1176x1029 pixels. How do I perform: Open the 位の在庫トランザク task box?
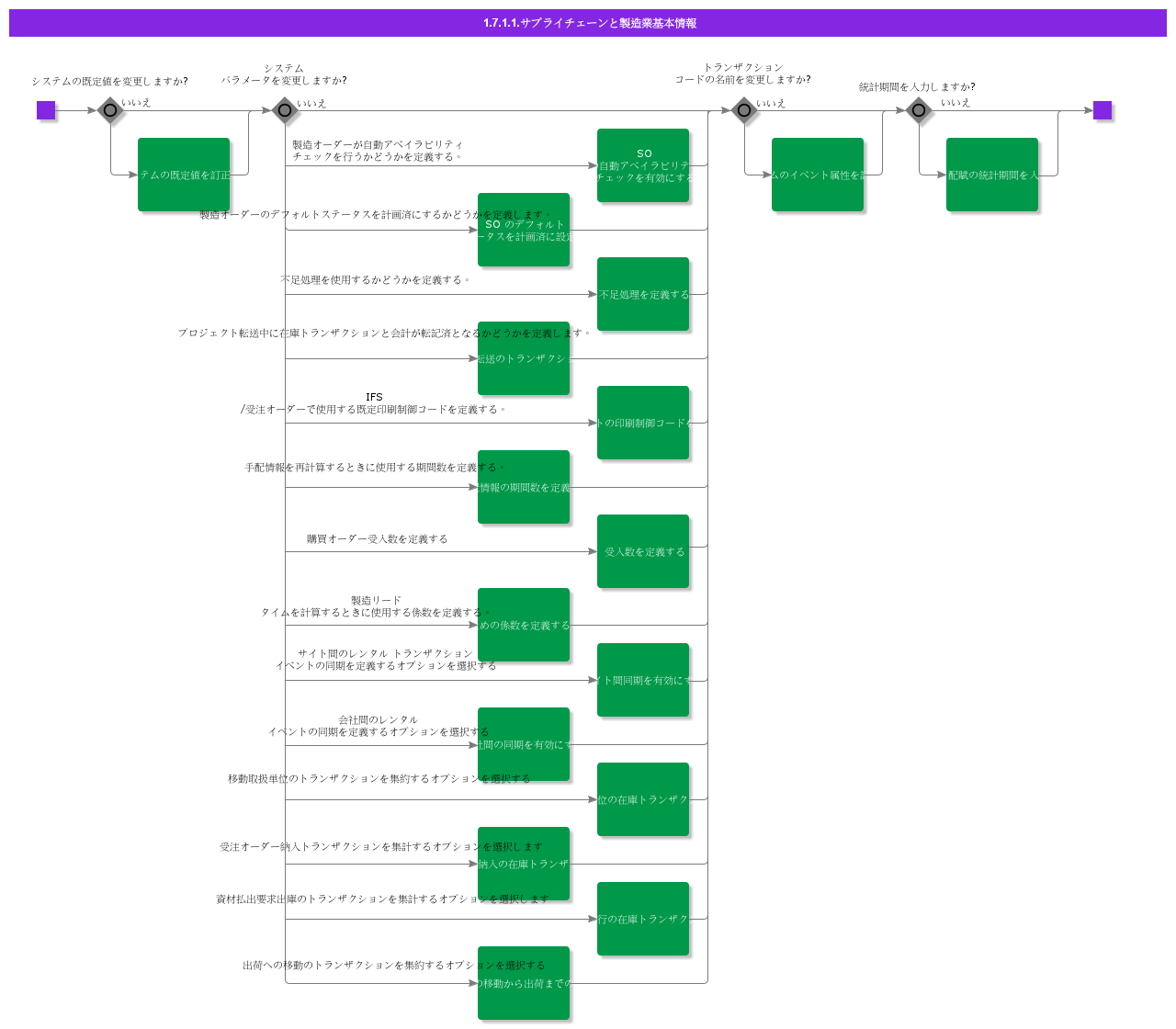[x=643, y=799]
